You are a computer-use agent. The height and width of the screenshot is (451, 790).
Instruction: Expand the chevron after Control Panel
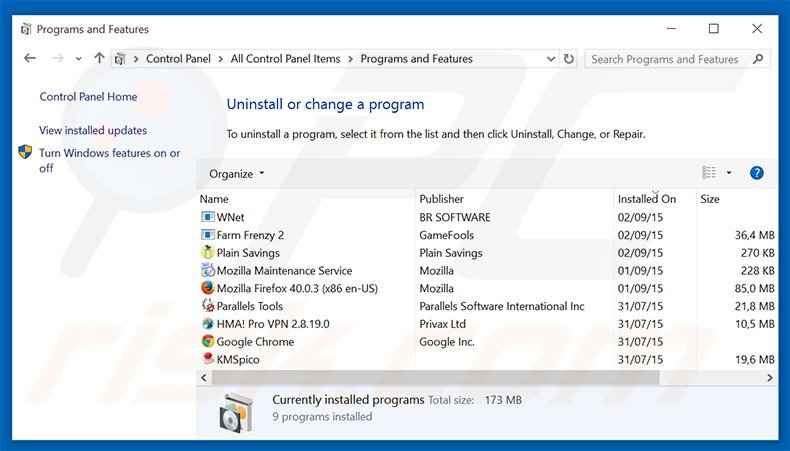[221, 59]
